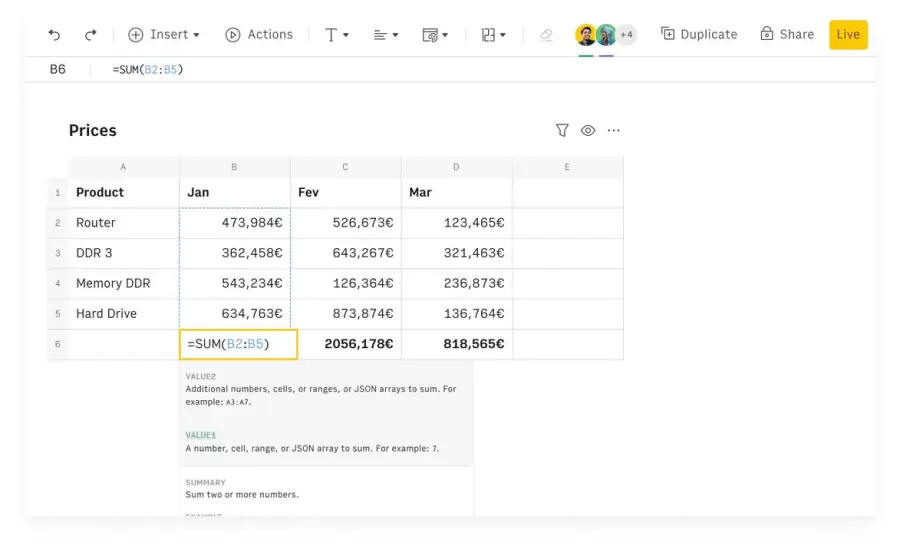This screenshot has height=553, width=900.
Task: Select column A header
Action: tap(123, 167)
